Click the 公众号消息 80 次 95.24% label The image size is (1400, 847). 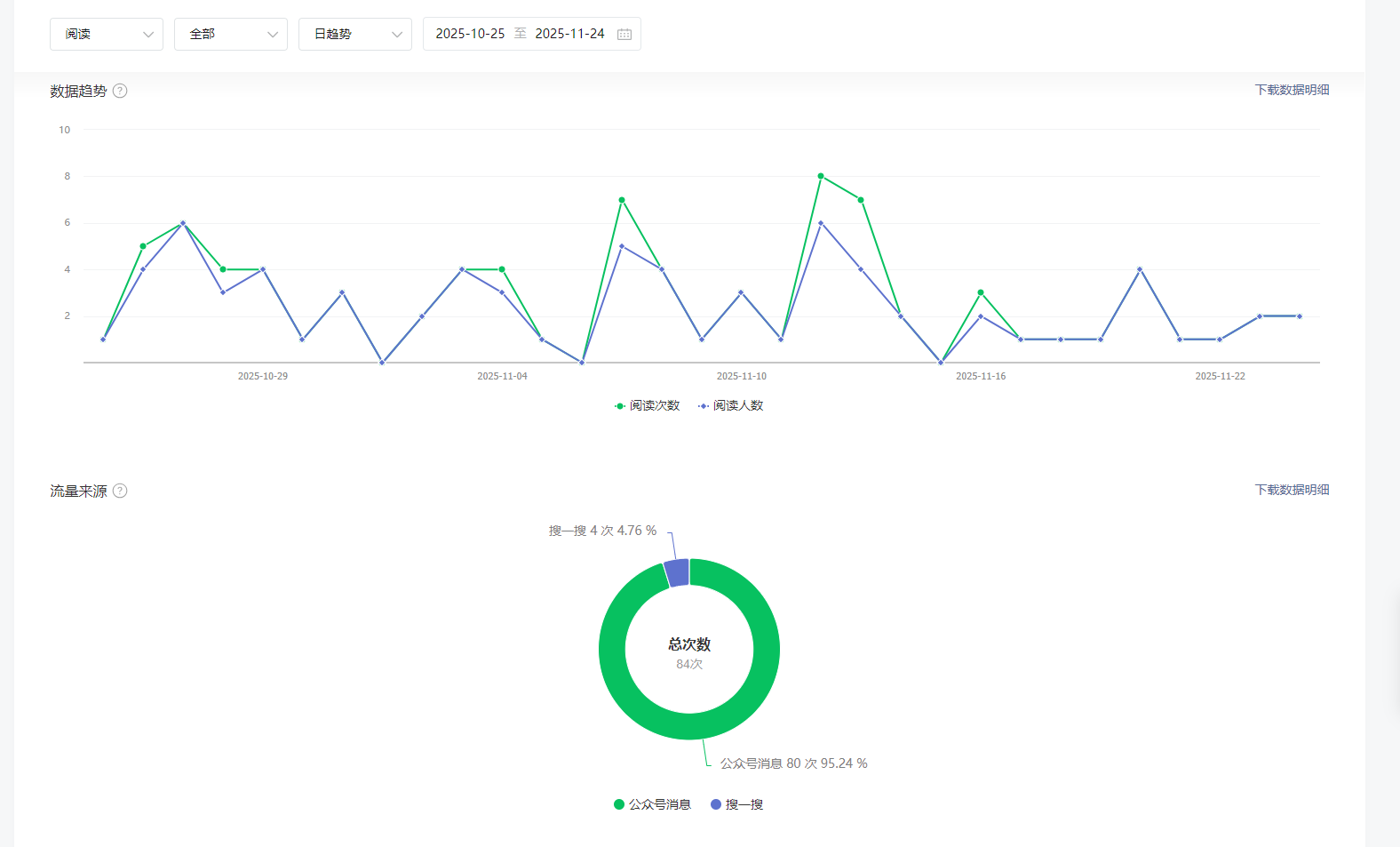point(793,763)
